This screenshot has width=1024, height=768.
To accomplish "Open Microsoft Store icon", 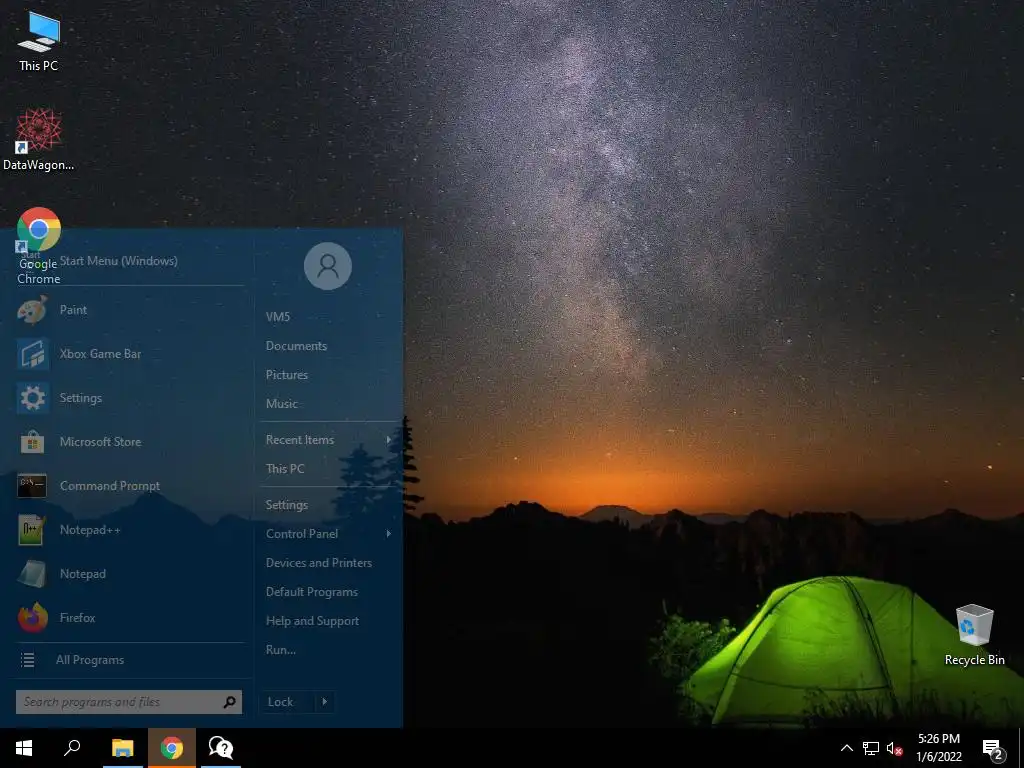I will pyautogui.click(x=33, y=442).
